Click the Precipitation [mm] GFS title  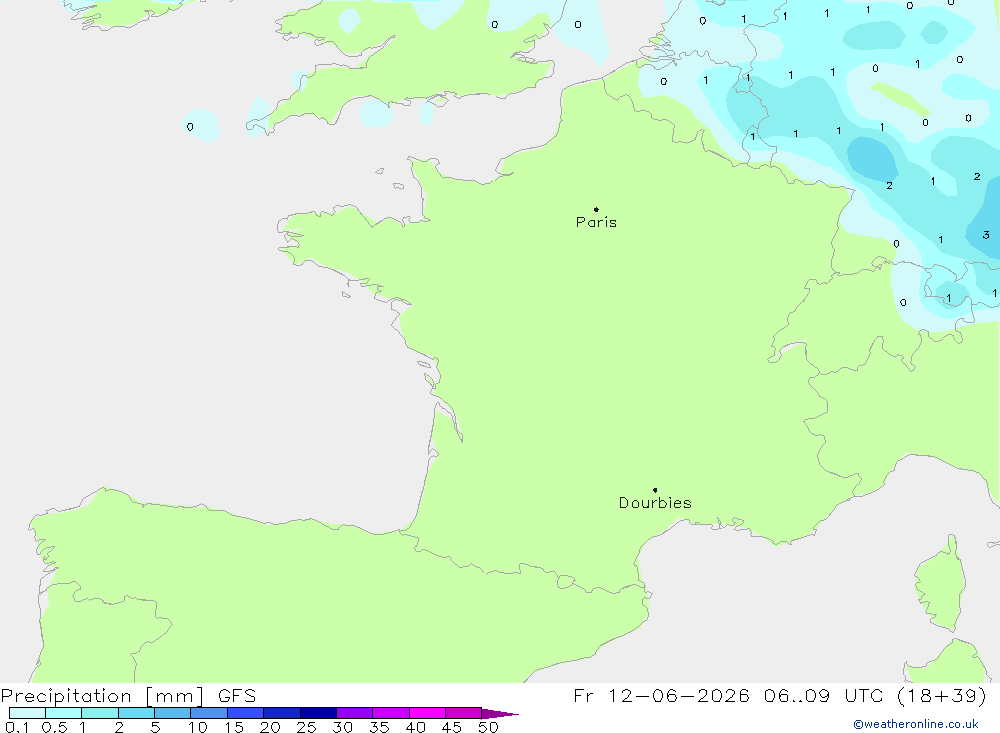128,696
